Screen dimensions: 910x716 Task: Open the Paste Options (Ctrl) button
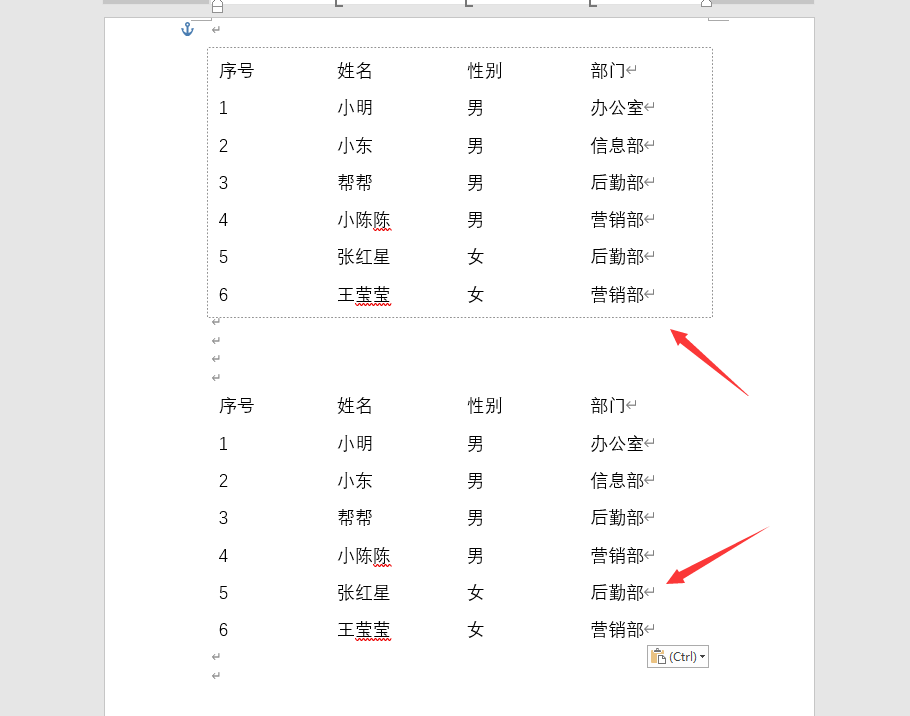tap(678, 657)
